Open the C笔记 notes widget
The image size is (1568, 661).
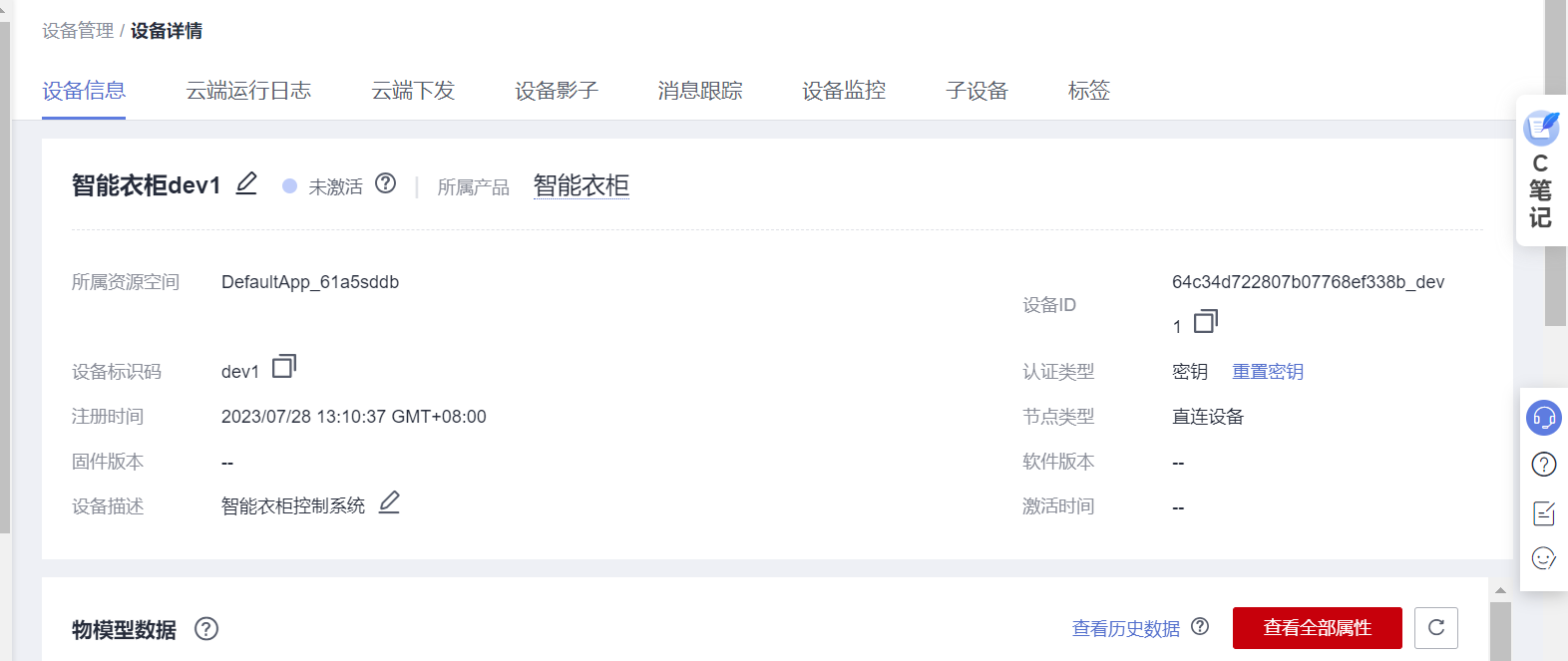pyautogui.click(x=1541, y=170)
